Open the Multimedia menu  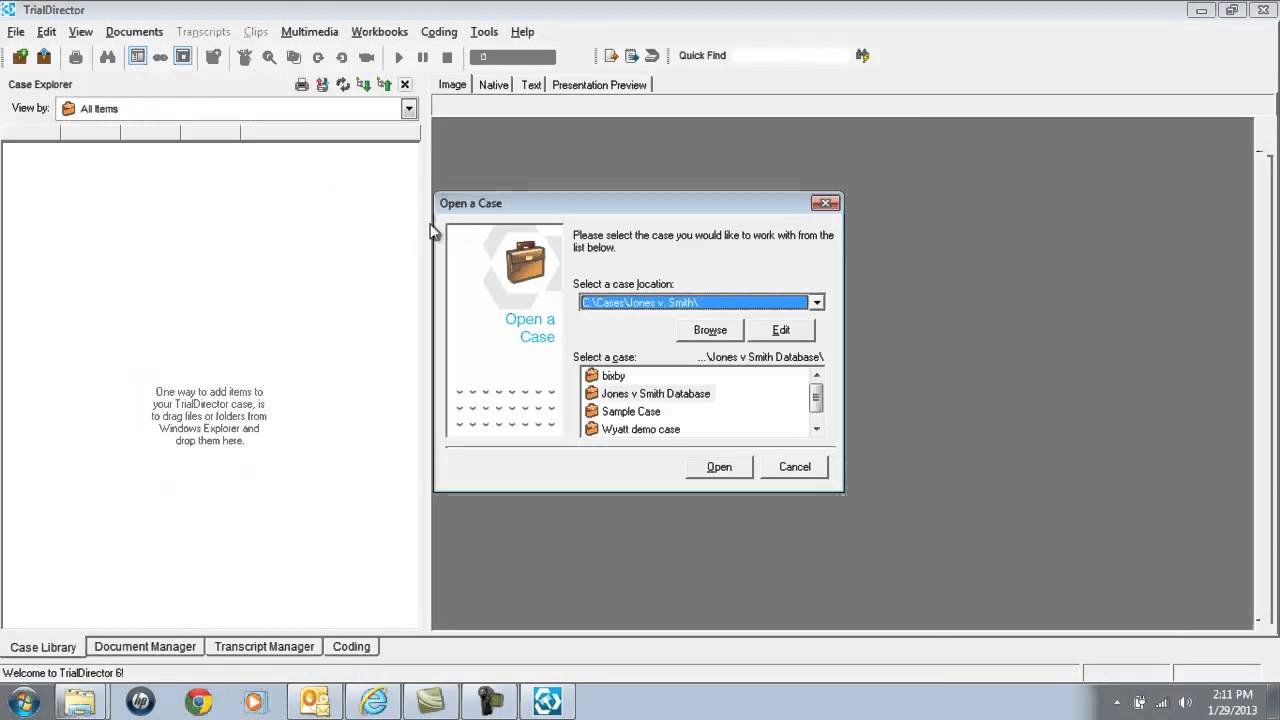[310, 32]
